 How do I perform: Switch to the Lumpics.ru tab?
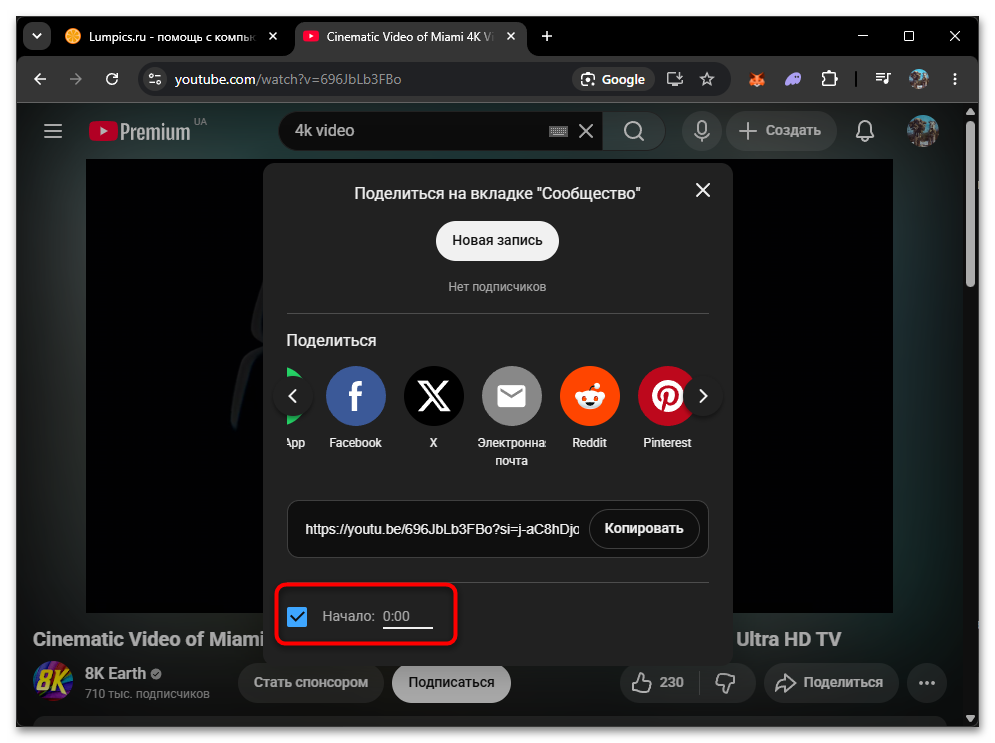click(171, 37)
